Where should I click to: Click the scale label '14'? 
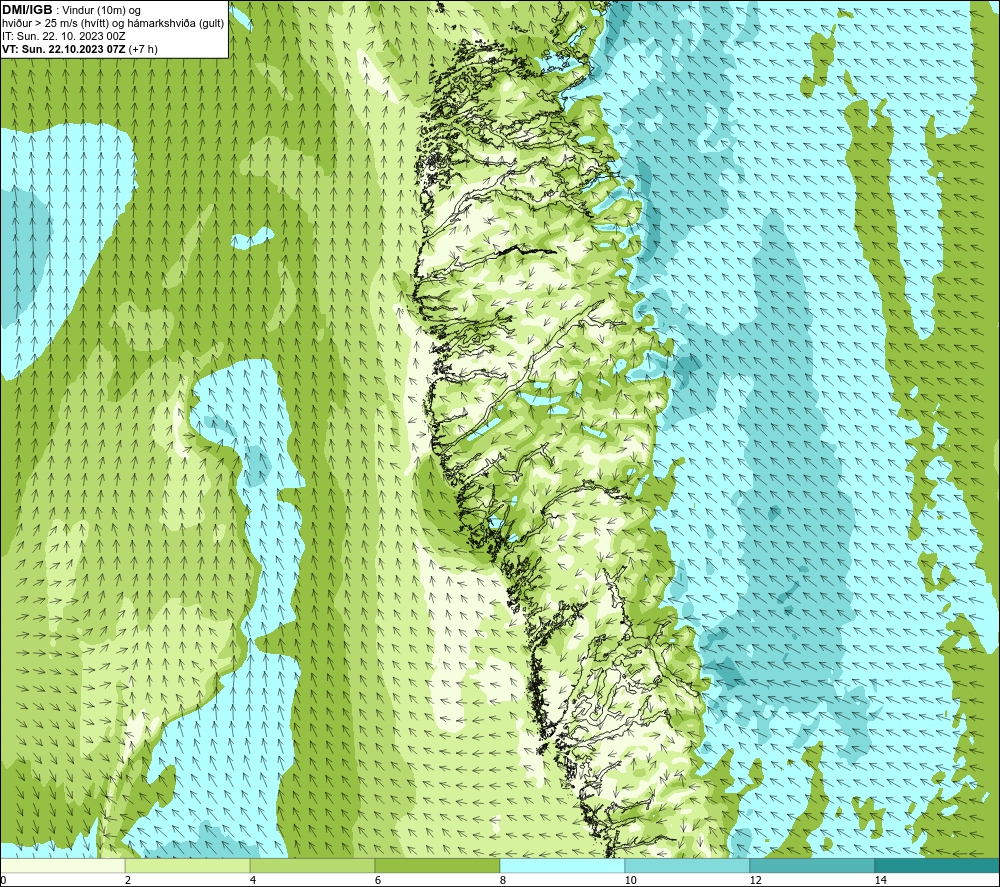click(x=880, y=880)
